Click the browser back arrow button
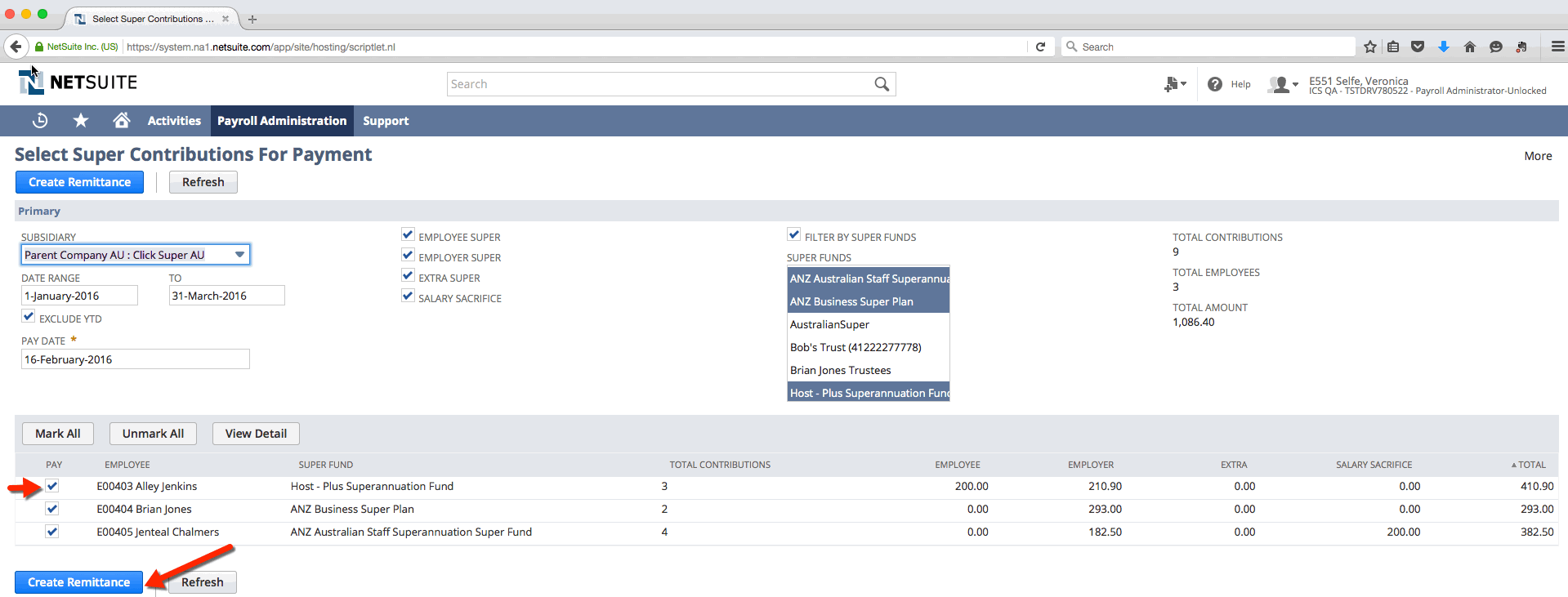 click(x=16, y=47)
